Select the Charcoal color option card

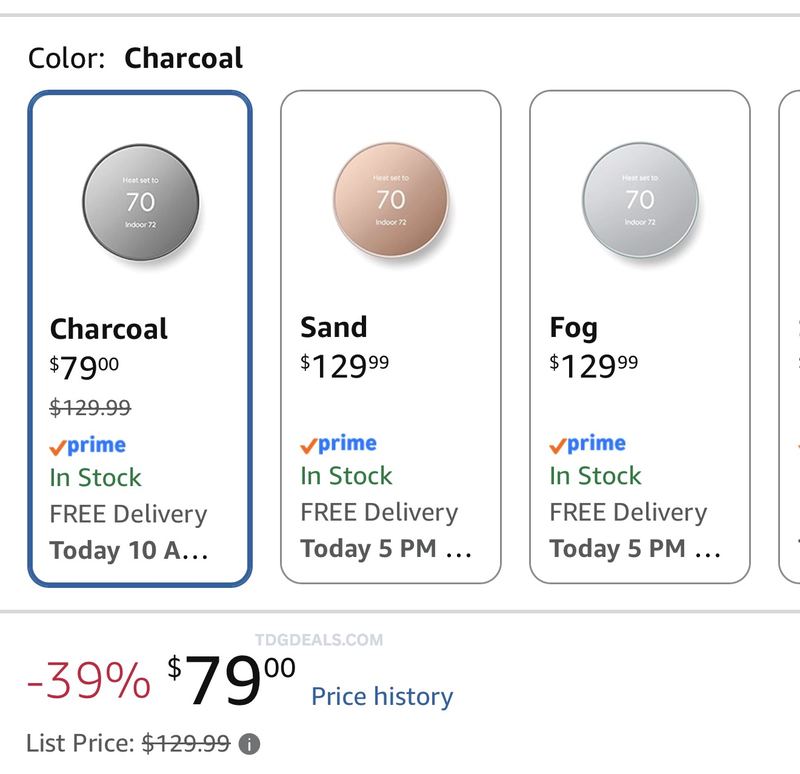tap(140, 338)
